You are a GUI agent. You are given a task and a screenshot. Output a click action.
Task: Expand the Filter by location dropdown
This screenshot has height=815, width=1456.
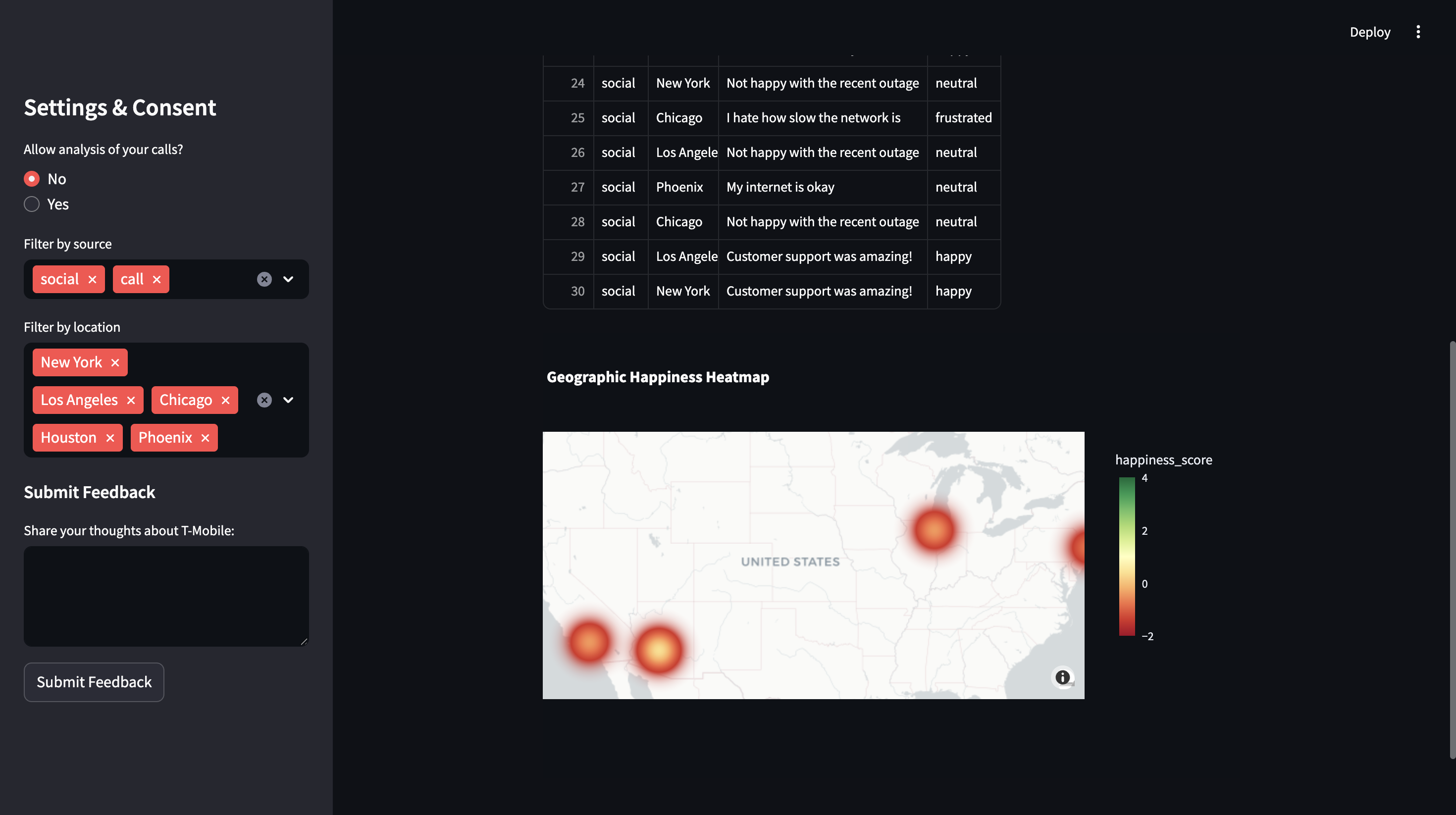[x=288, y=400]
